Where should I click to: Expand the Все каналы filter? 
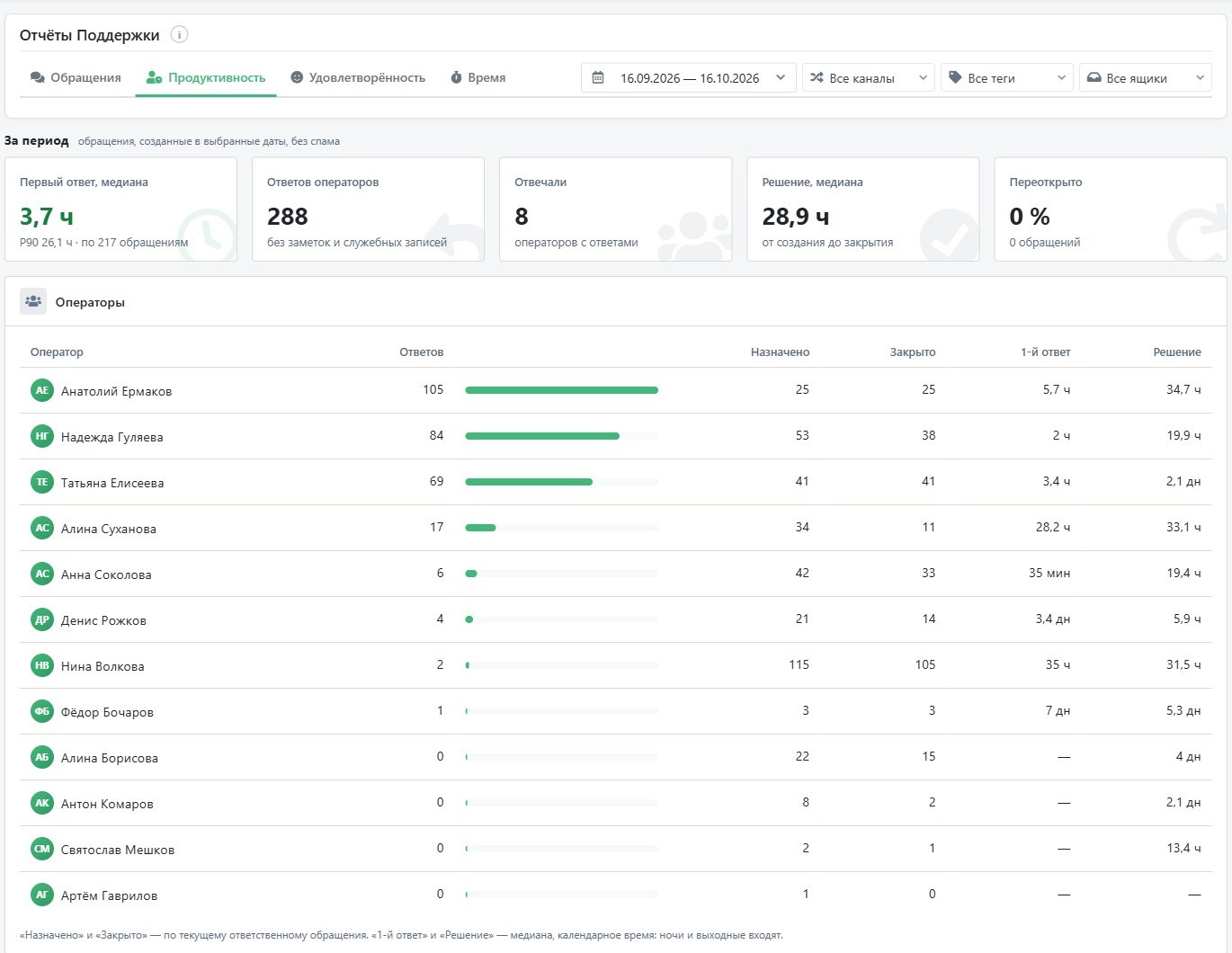(868, 78)
